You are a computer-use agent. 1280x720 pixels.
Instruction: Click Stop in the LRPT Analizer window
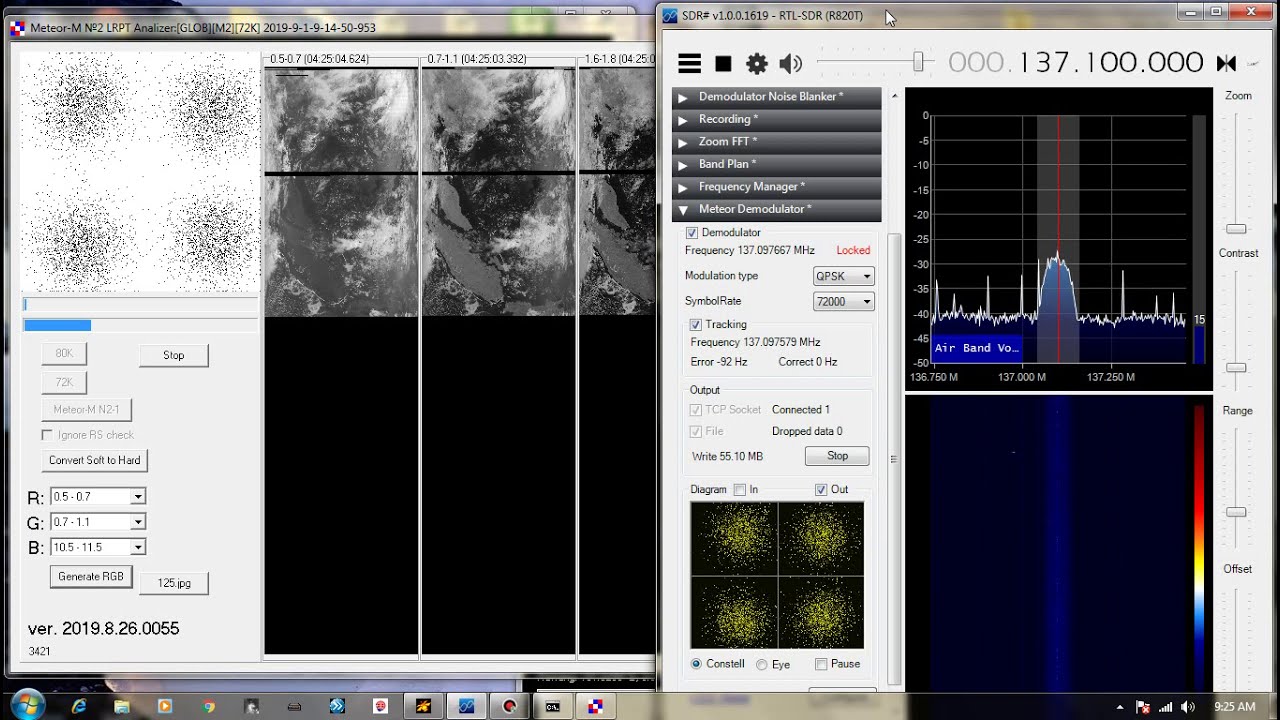tap(174, 355)
